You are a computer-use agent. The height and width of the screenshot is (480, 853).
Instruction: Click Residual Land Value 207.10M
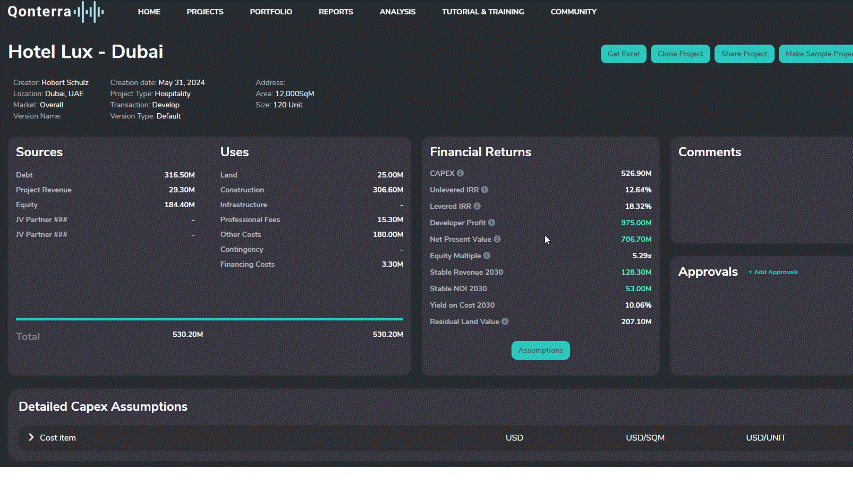pos(636,322)
